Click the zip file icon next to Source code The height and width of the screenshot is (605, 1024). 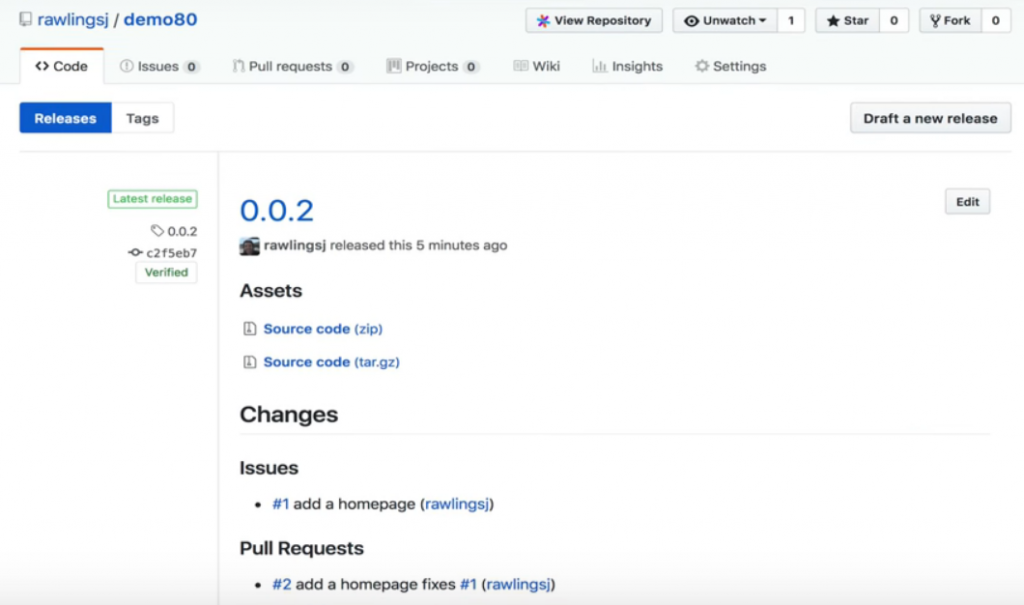point(249,329)
